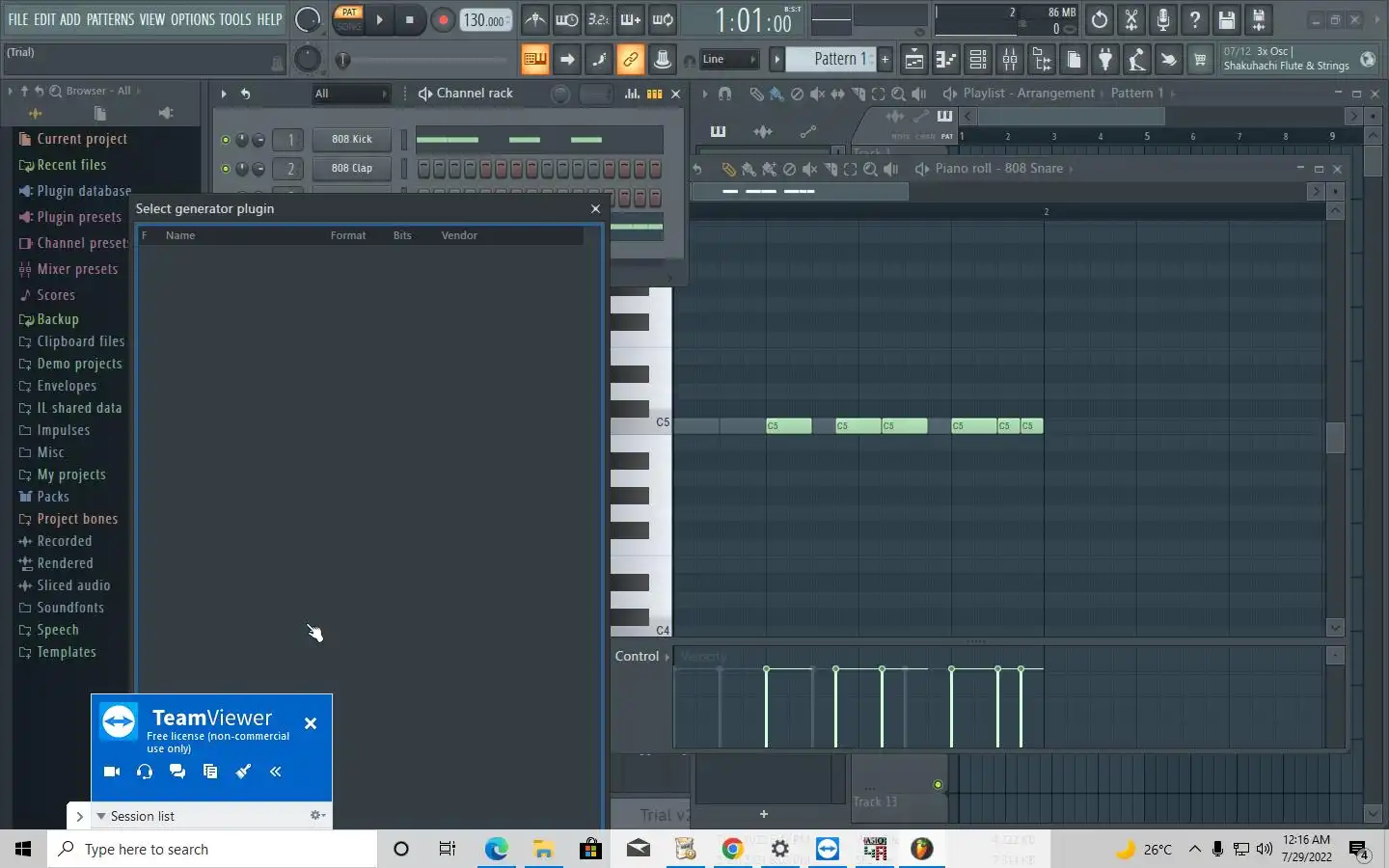Image resolution: width=1389 pixels, height=868 pixels.
Task: Open the piano roll view icon
Action: point(945,59)
